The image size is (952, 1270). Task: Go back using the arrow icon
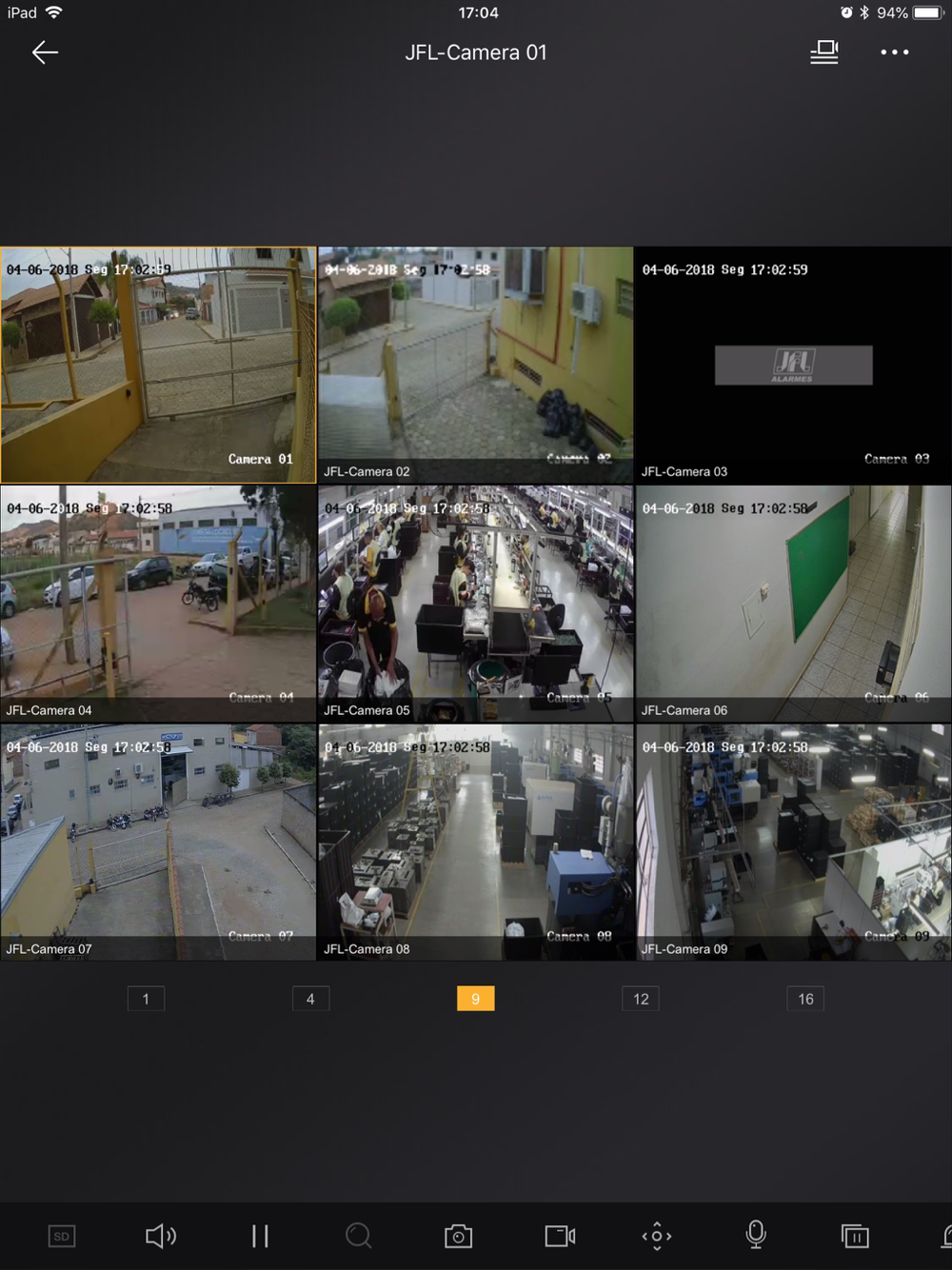(45, 52)
